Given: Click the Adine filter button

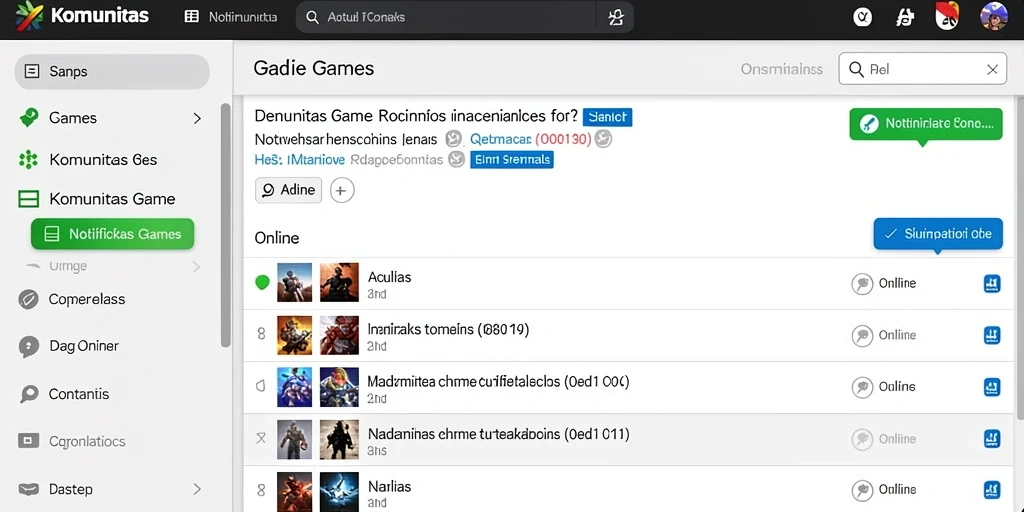Looking at the screenshot, I should (x=289, y=190).
